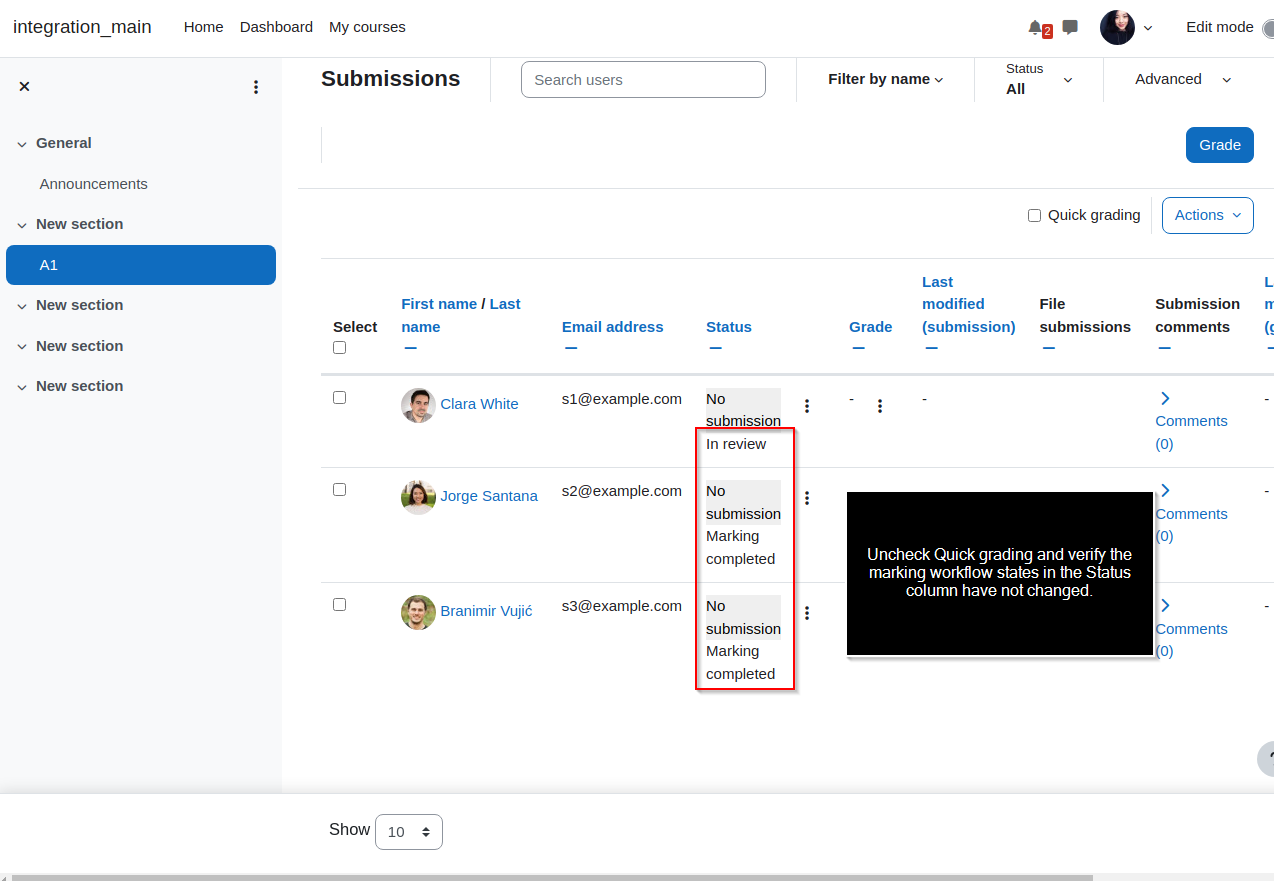This screenshot has height=881, width=1274.
Task: Go to the Home menu item
Action: pos(203,27)
